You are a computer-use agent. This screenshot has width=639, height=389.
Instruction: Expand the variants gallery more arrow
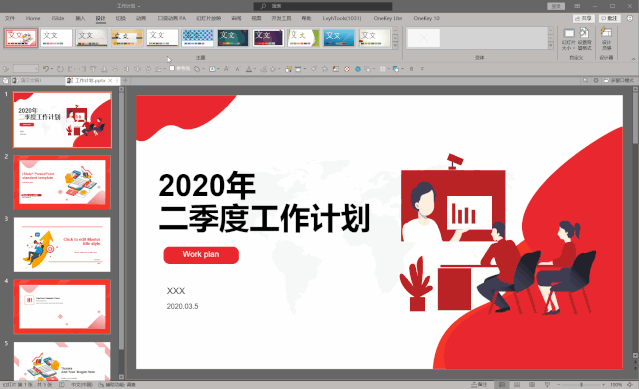(551, 45)
